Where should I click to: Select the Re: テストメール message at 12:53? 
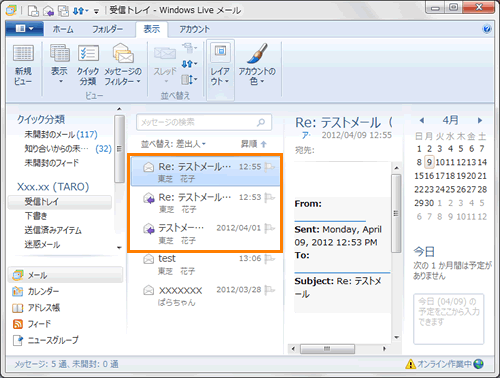tap(205, 202)
